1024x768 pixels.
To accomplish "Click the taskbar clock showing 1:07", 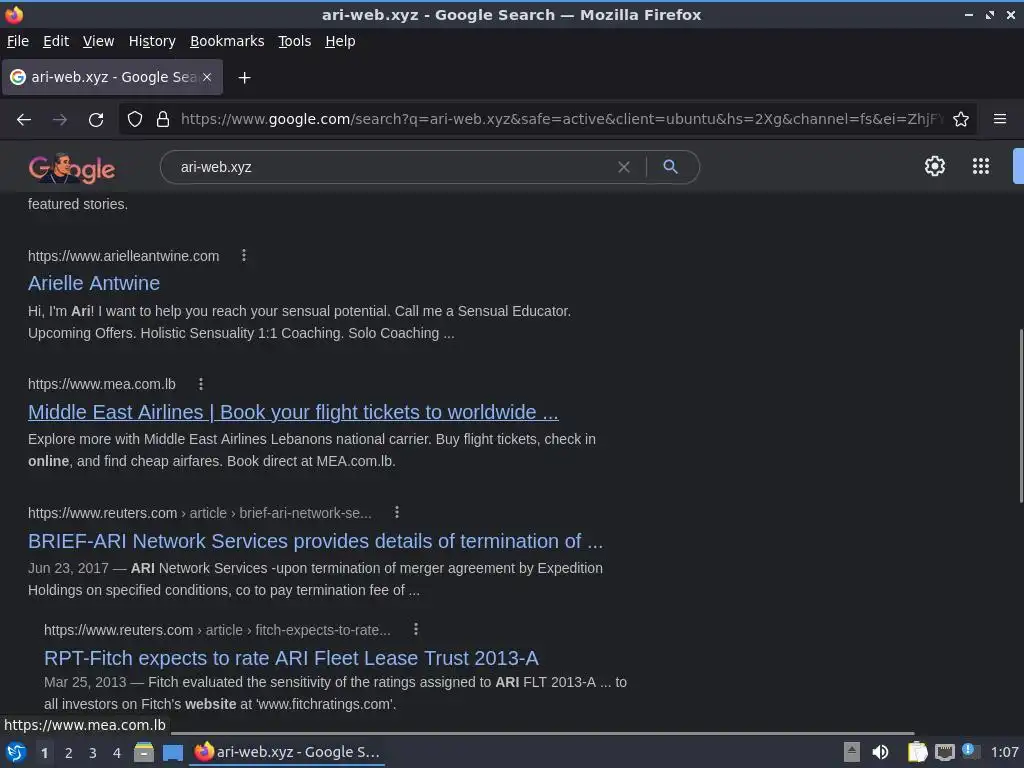I will 1004,752.
